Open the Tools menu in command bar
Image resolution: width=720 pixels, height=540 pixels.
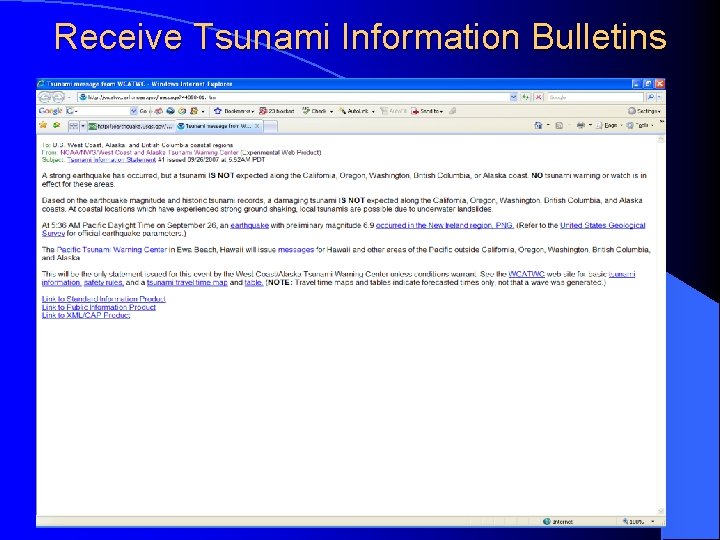[640, 125]
